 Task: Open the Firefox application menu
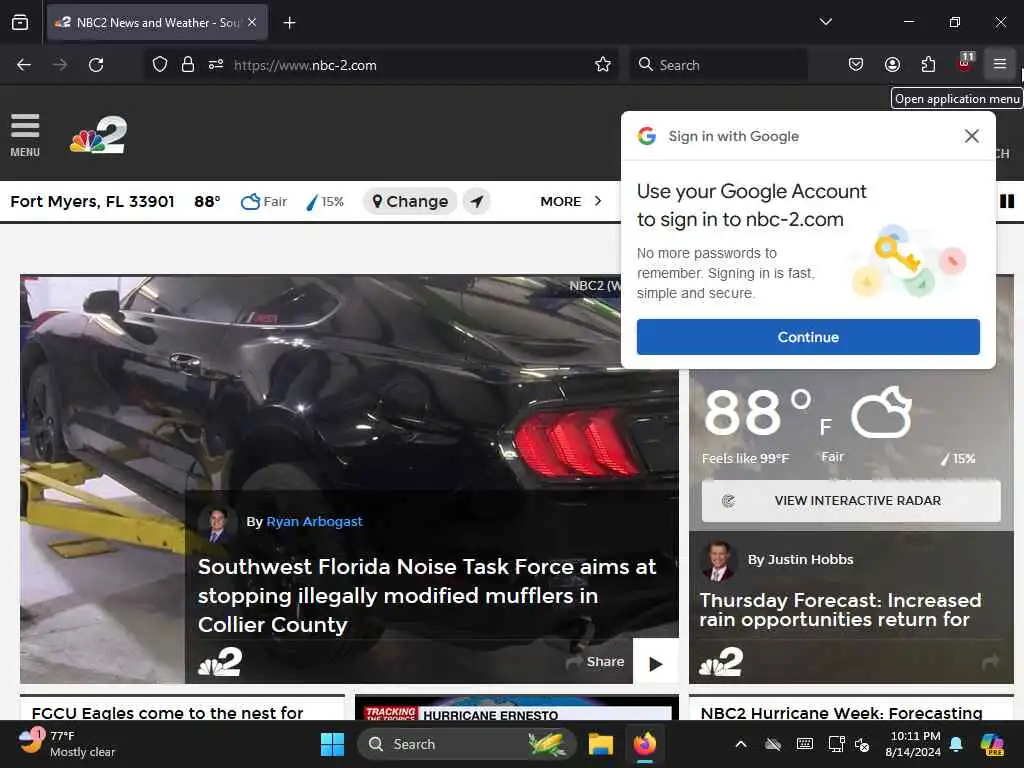pyautogui.click(x=999, y=64)
